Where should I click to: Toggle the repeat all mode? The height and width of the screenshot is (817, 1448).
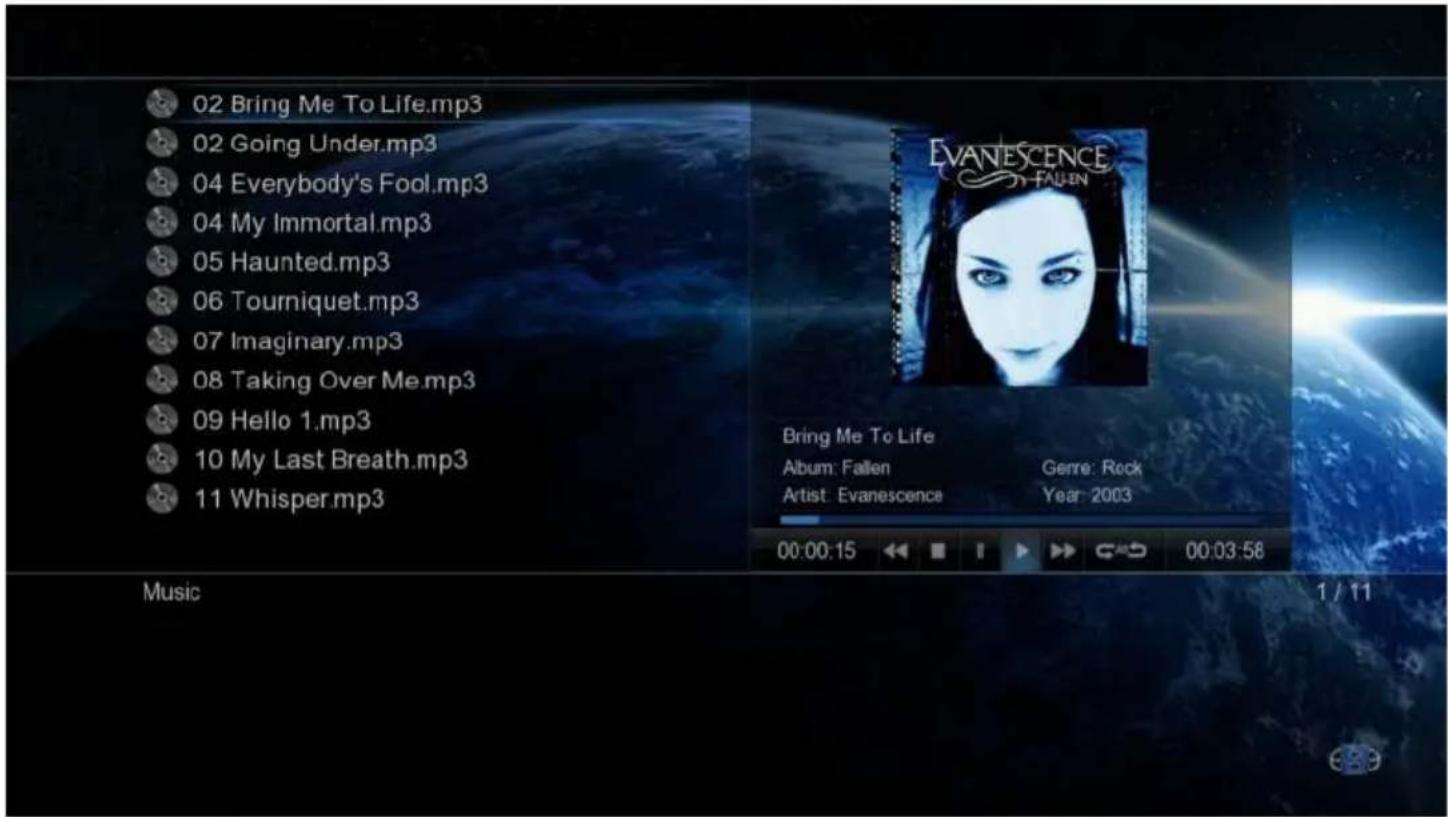(x=1121, y=551)
